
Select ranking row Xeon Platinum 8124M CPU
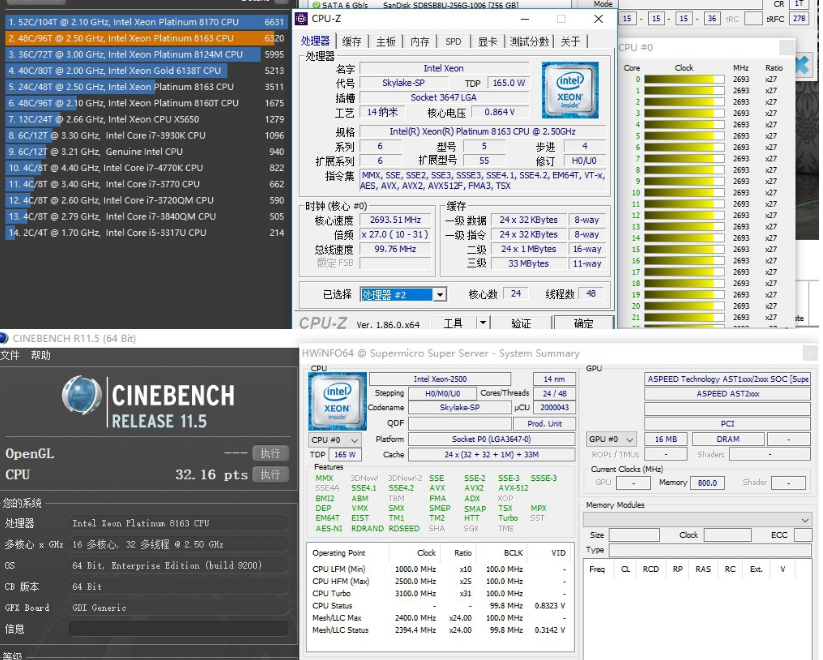click(x=145, y=55)
